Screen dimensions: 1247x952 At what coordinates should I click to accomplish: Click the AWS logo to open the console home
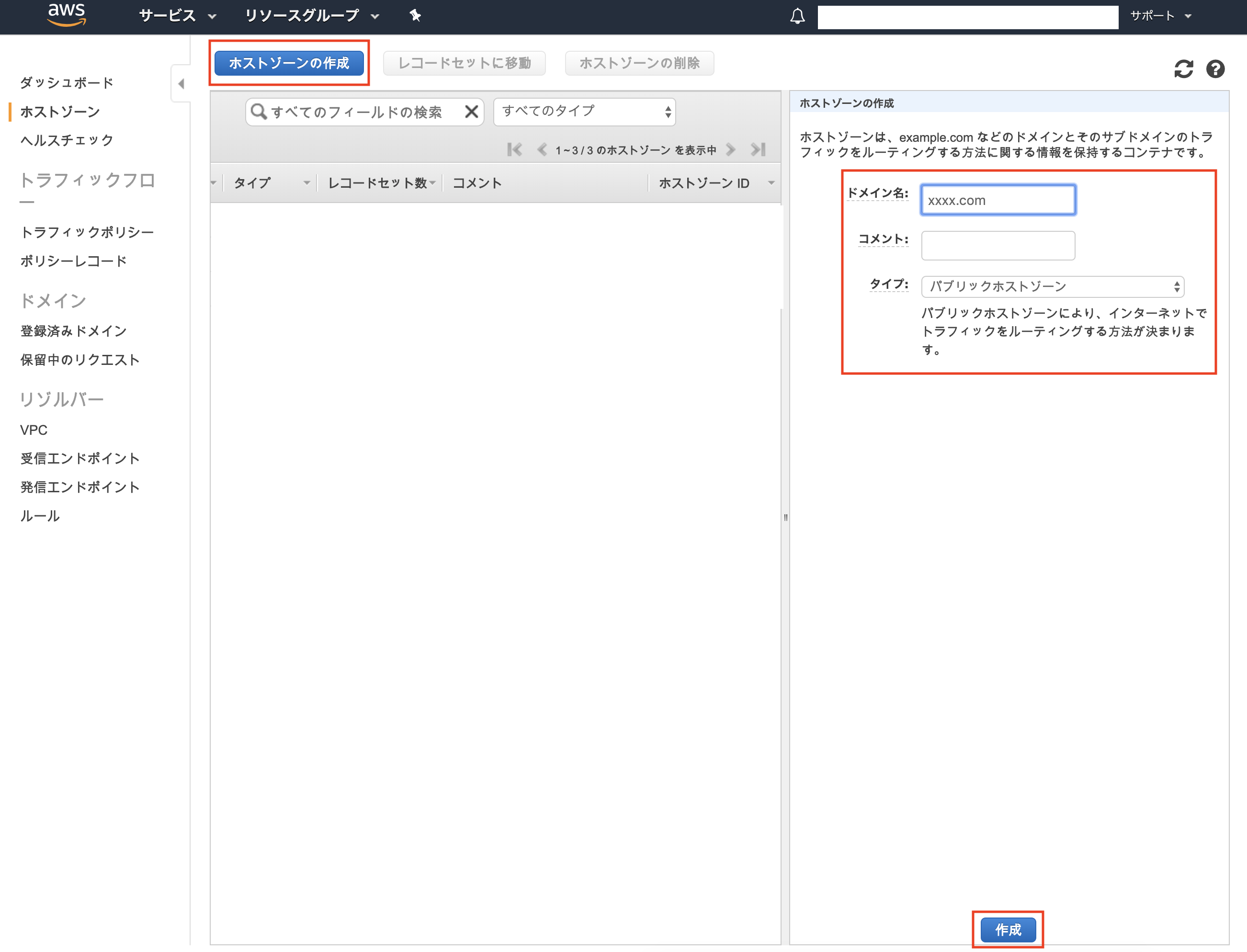coord(66,15)
